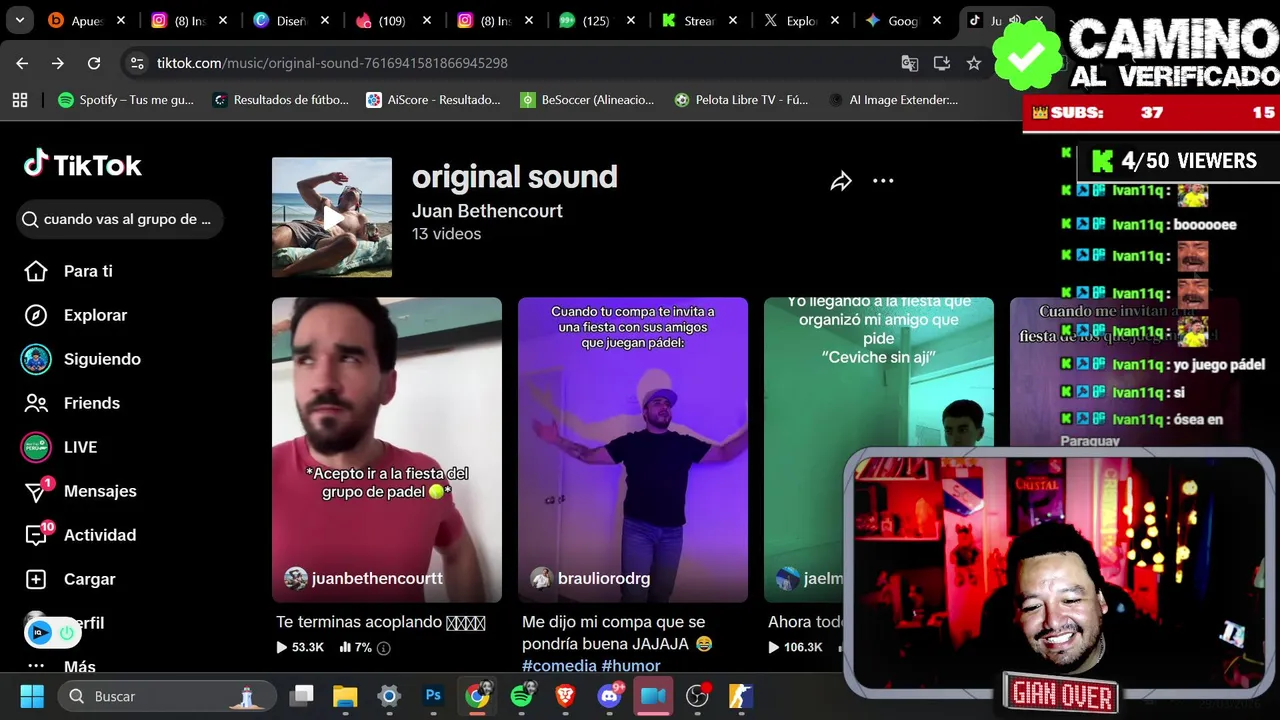Open juanbethencourtt profile link
Screen dimensions: 1280x720
377,578
